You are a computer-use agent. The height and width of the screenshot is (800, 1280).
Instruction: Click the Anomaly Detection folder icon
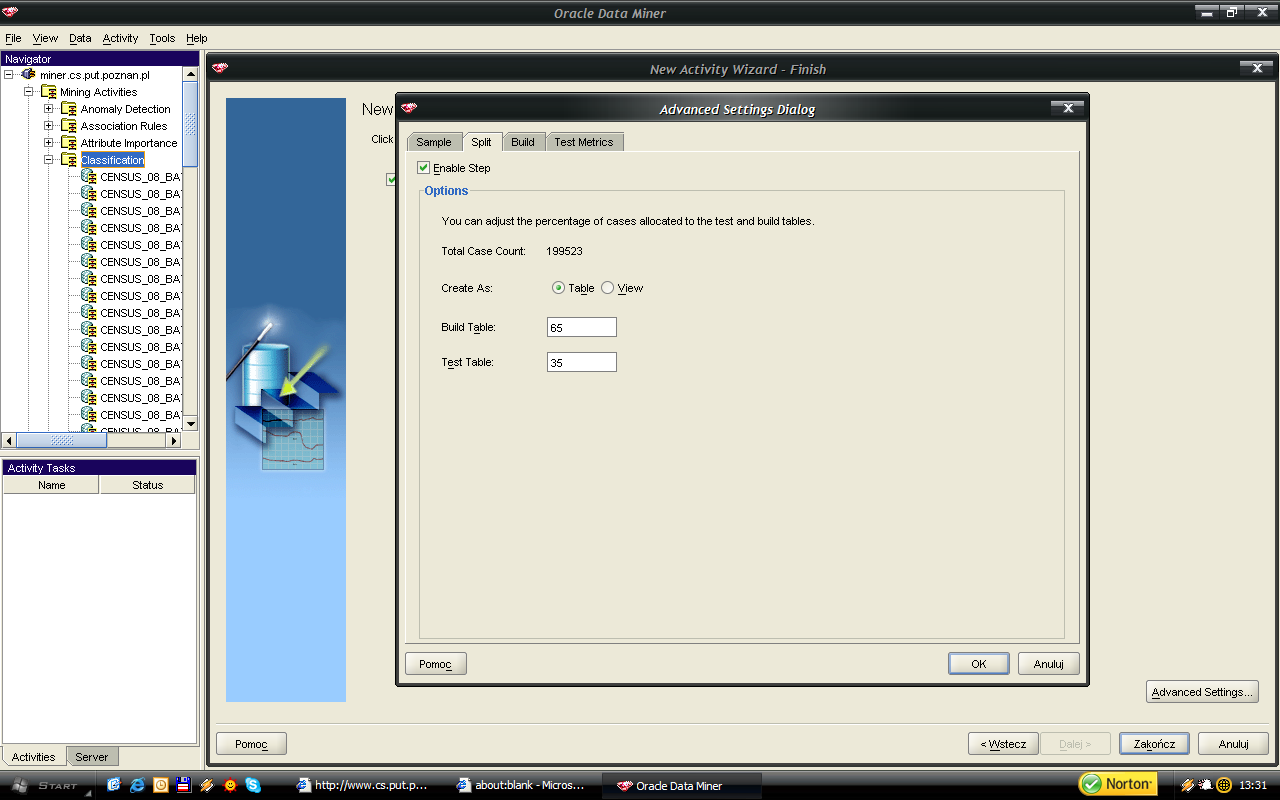(69, 109)
